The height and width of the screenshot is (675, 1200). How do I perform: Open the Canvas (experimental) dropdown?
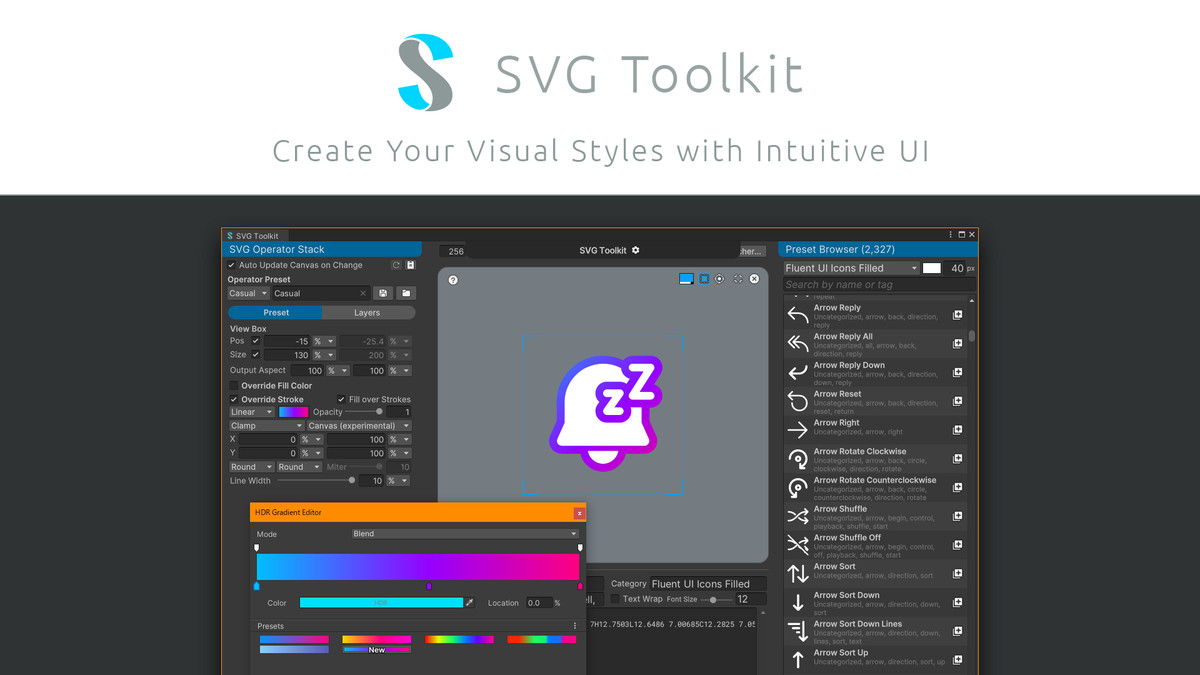click(x=359, y=426)
